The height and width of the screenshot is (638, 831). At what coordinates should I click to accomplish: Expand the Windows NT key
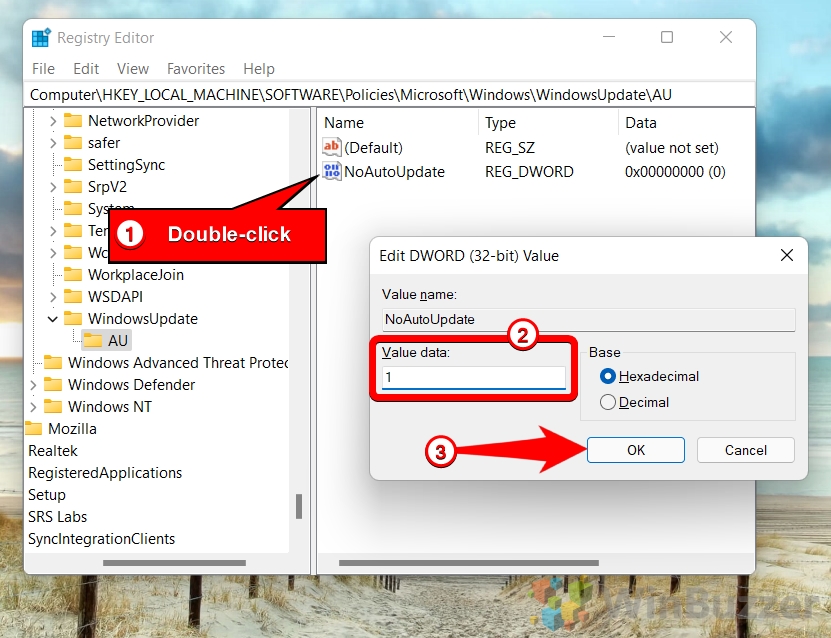point(33,406)
